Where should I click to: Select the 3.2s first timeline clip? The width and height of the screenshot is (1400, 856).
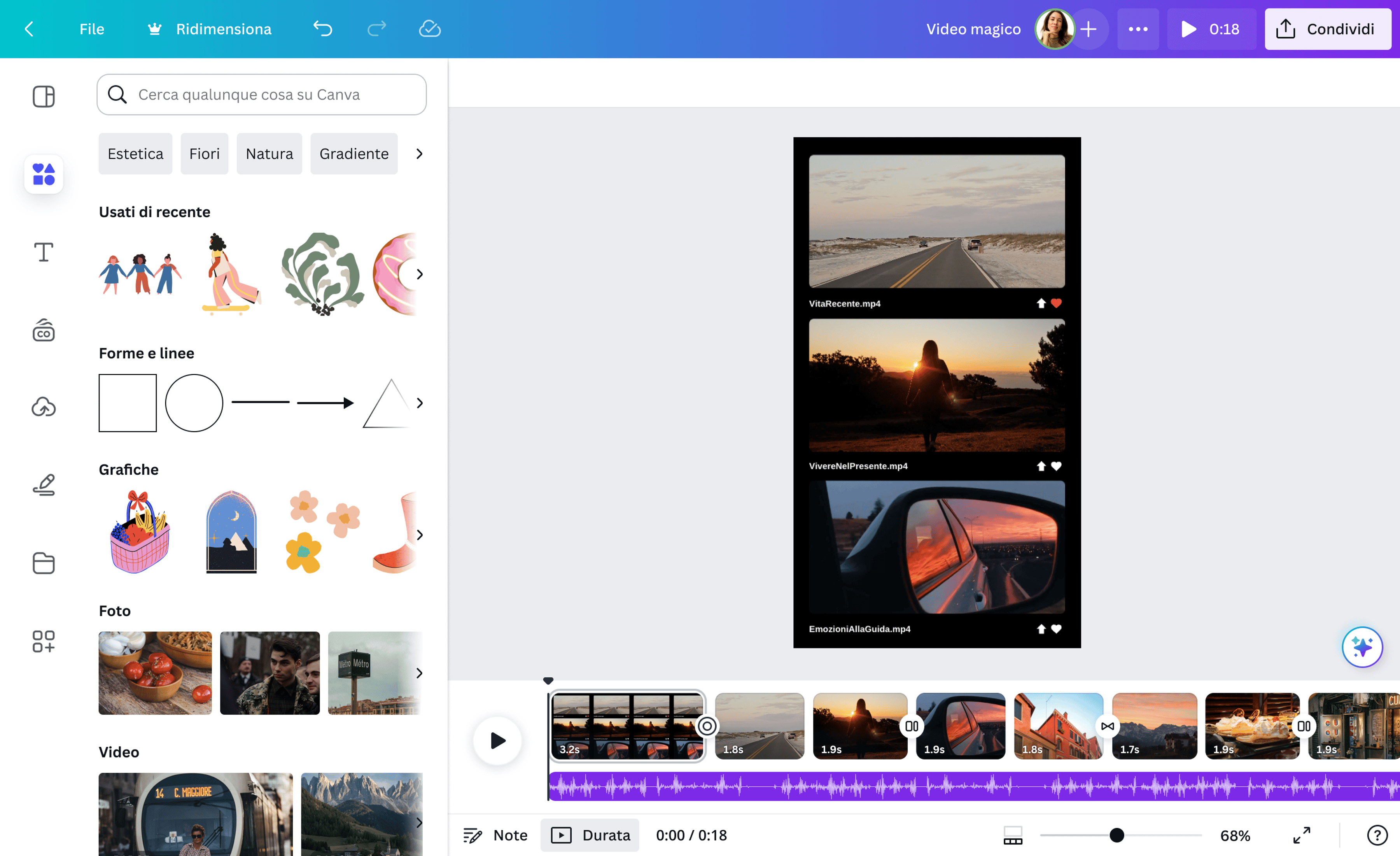point(627,726)
